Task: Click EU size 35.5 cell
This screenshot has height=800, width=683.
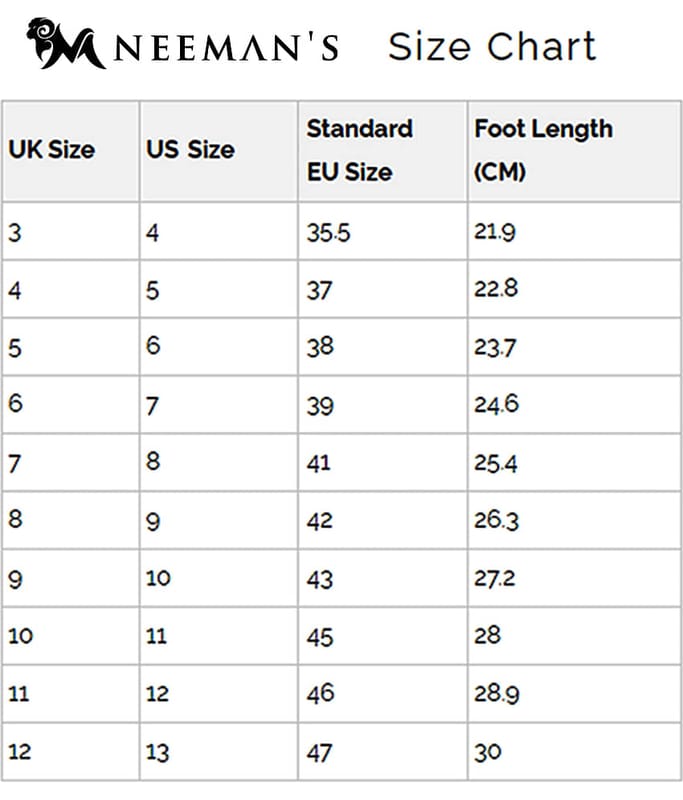Action: pyautogui.click(x=328, y=233)
